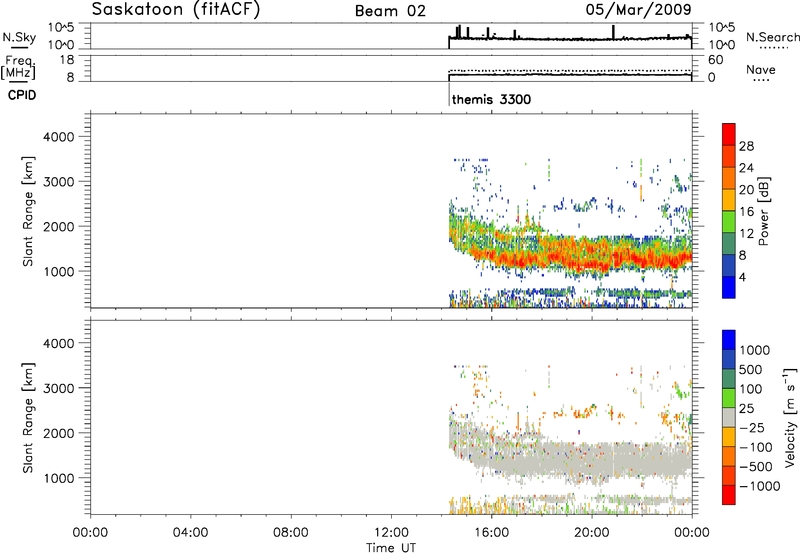The width and height of the screenshot is (800, 554).
Task: Click the '10^5' label on the left noise axis
Action: (x=61, y=28)
